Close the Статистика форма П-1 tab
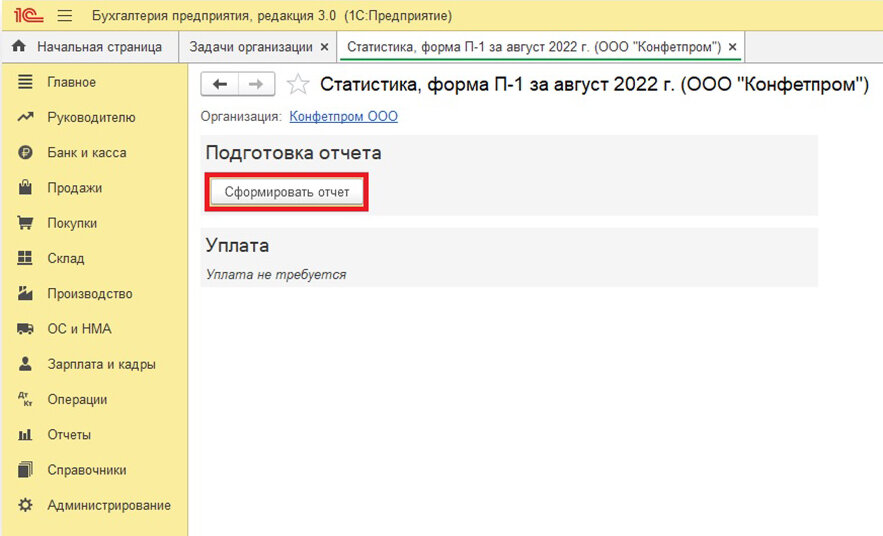Viewport: 883px width, 536px height. [x=732, y=47]
